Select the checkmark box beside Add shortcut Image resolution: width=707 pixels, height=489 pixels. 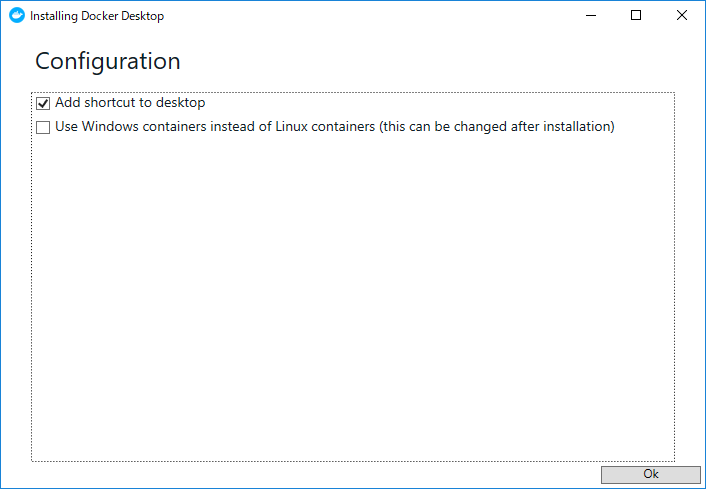(43, 104)
